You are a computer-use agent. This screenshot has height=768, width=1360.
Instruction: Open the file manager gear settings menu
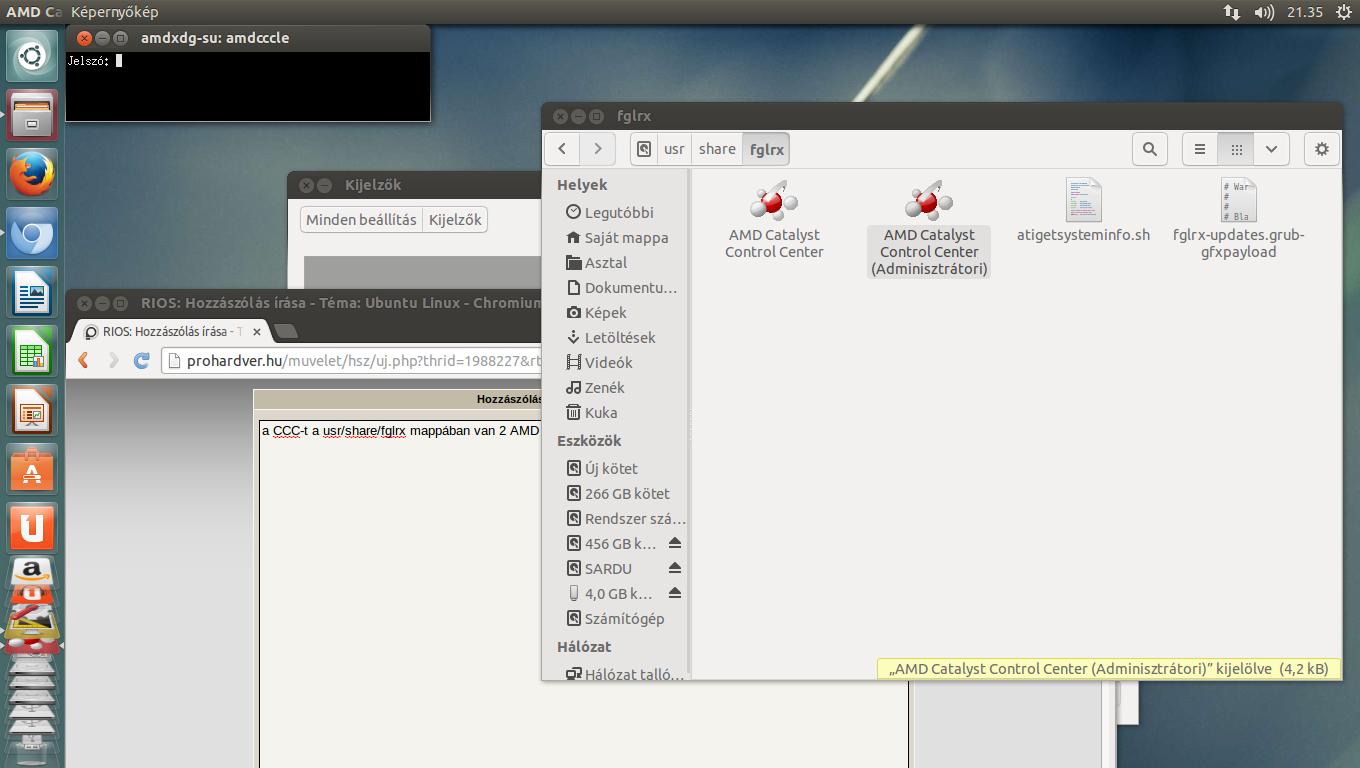tap(1322, 149)
